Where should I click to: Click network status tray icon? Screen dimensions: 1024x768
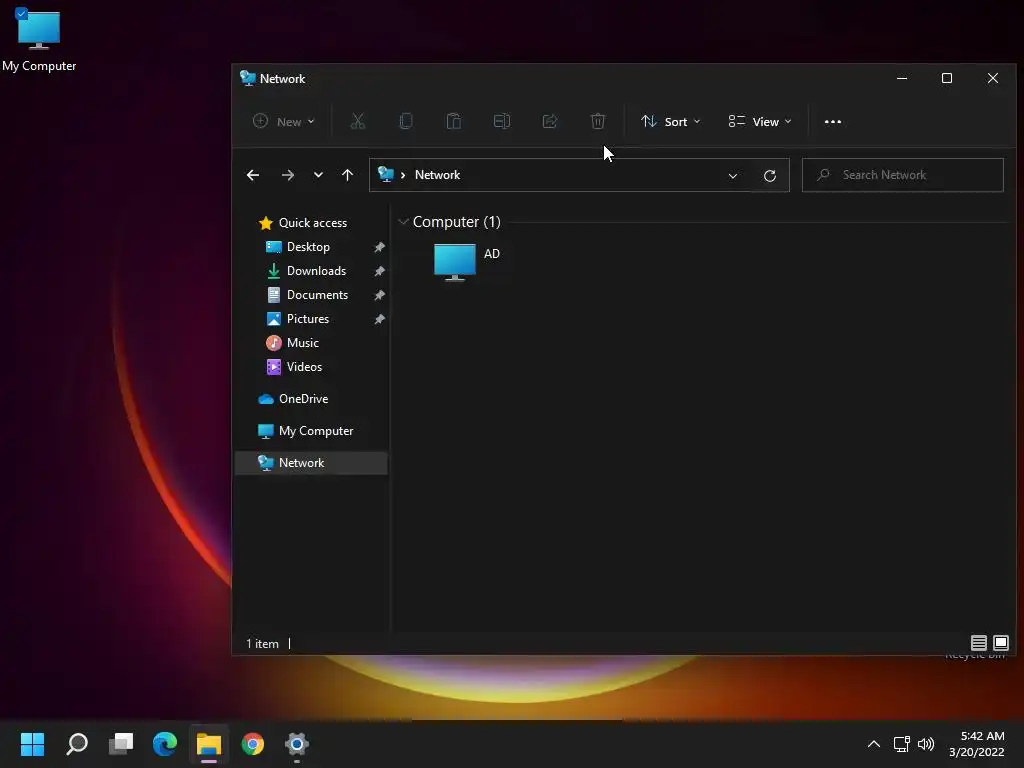[x=902, y=744]
